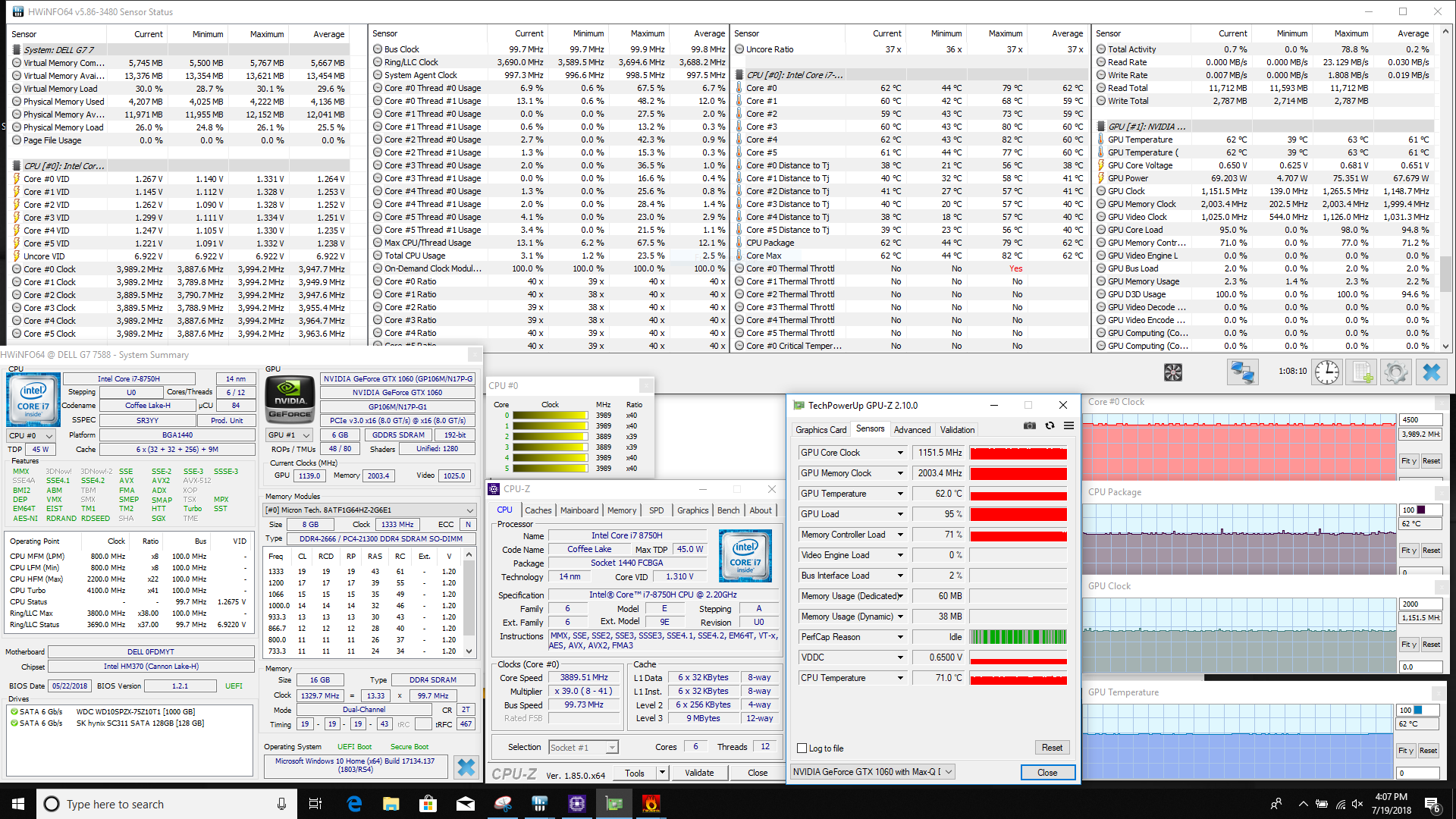This screenshot has width=1456, height=819.
Task: Click the CPU-Z purple taskbar icon
Action: 576,804
